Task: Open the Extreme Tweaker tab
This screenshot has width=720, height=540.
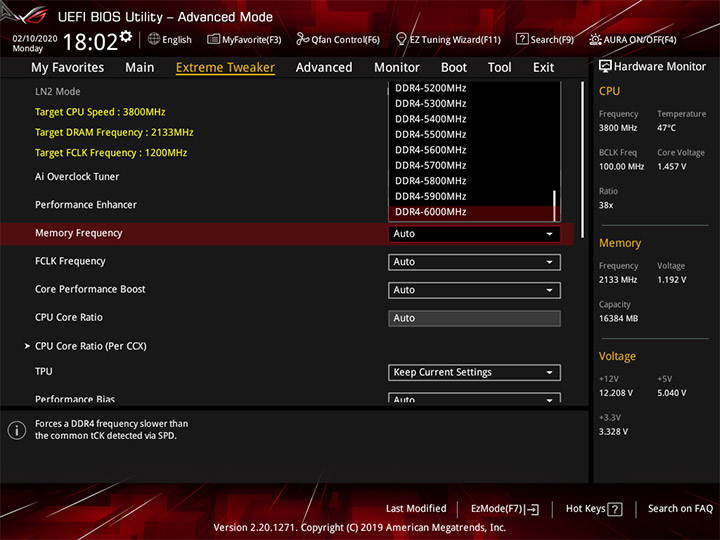Action: (x=225, y=68)
